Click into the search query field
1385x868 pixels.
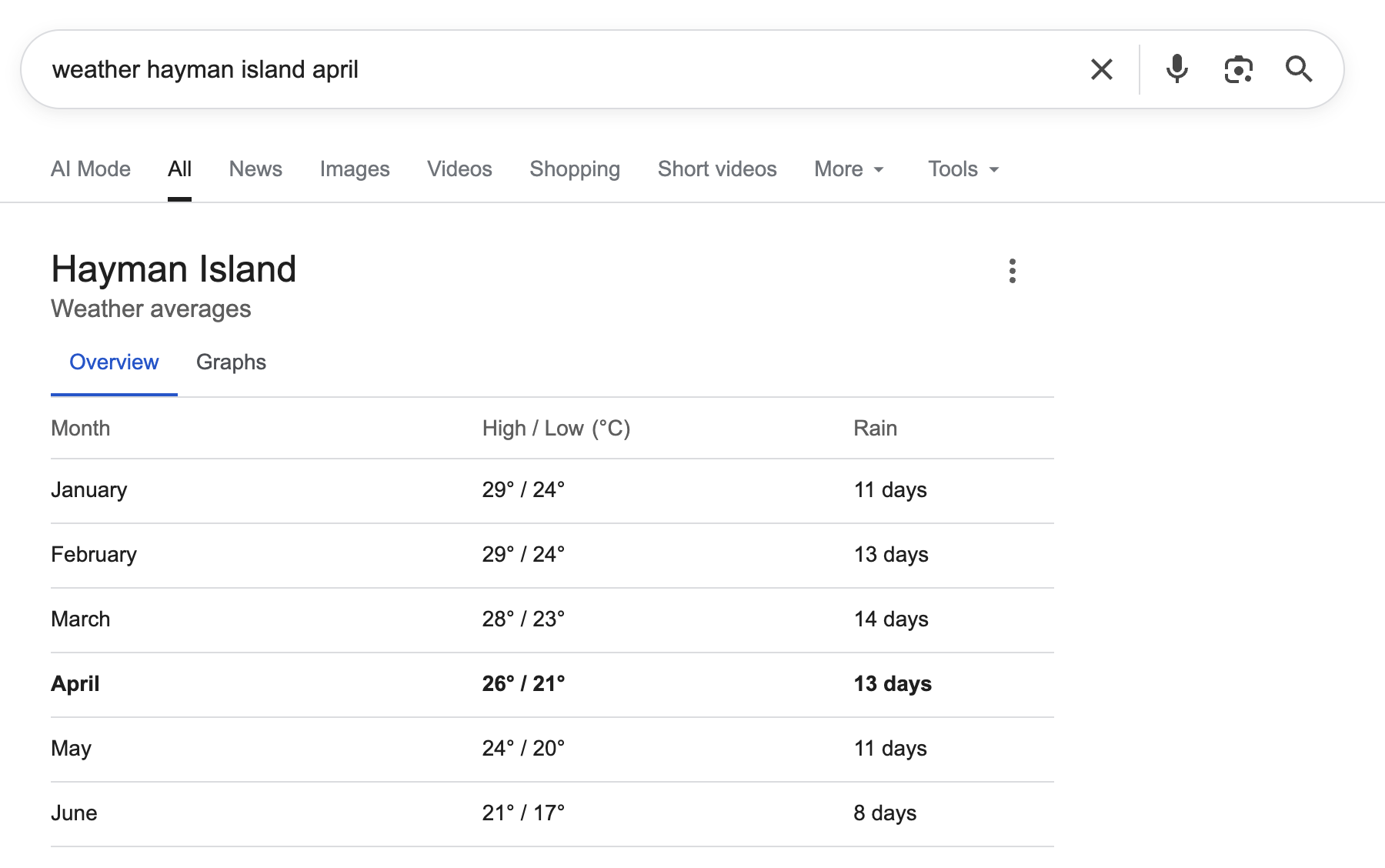coord(539,69)
